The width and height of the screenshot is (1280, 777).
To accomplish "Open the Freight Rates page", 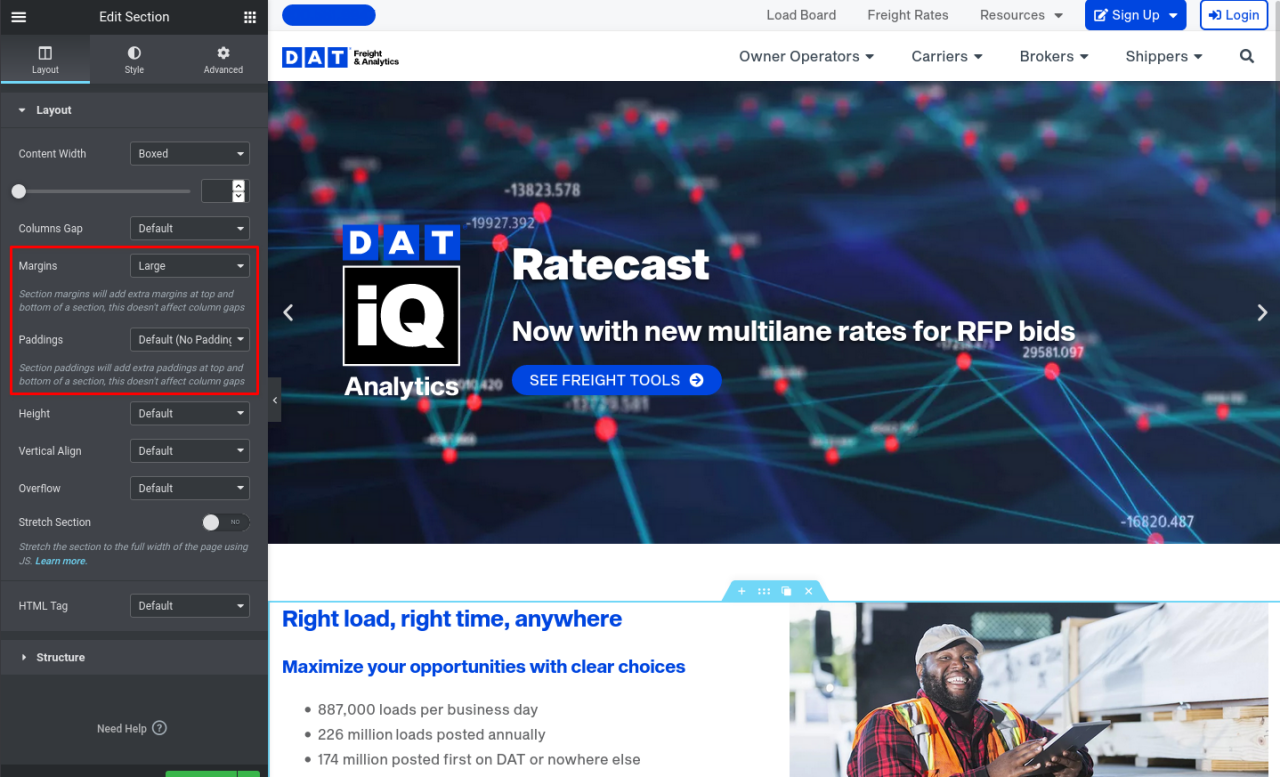I will click(908, 15).
